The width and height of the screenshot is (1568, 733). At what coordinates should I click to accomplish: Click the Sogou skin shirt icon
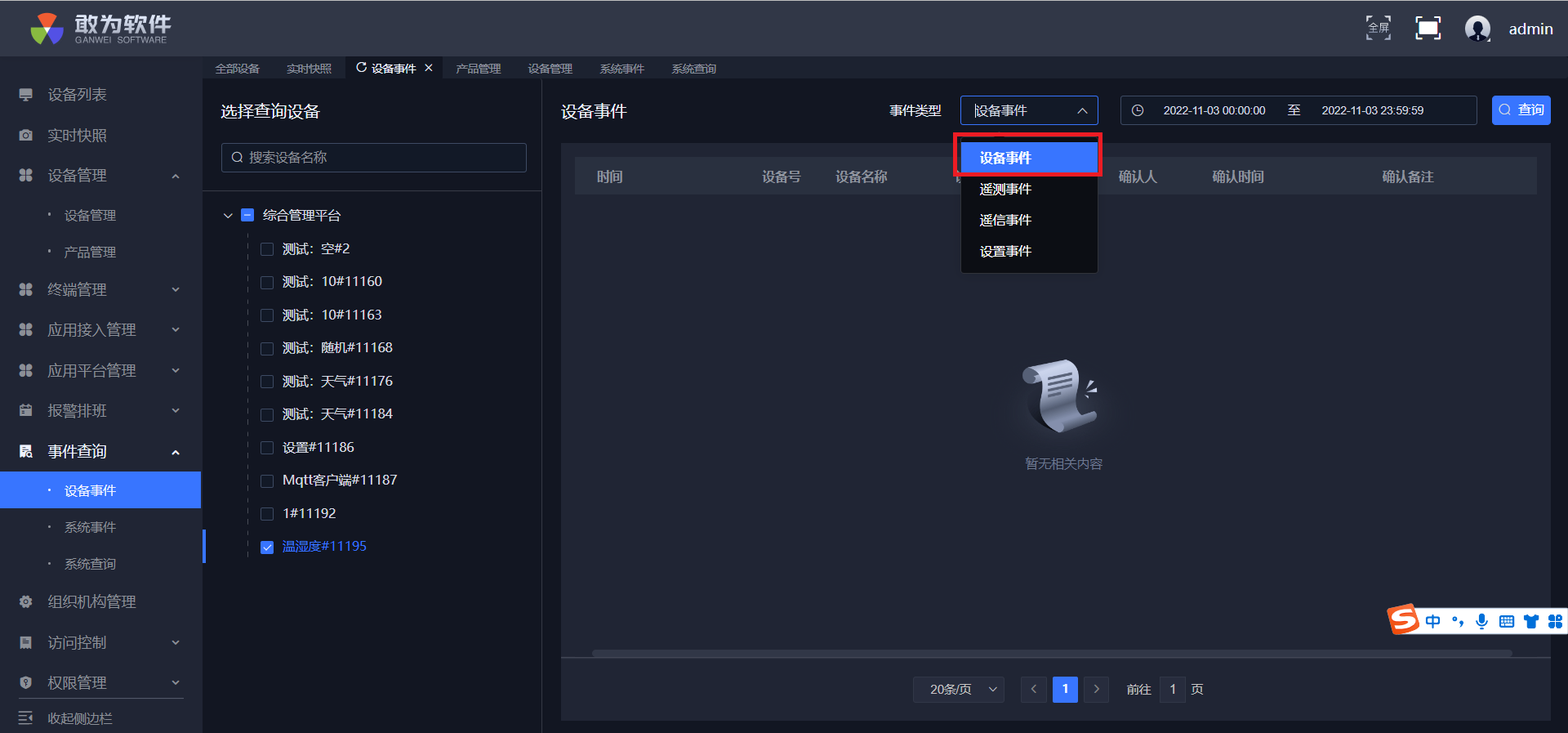coord(1531,622)
